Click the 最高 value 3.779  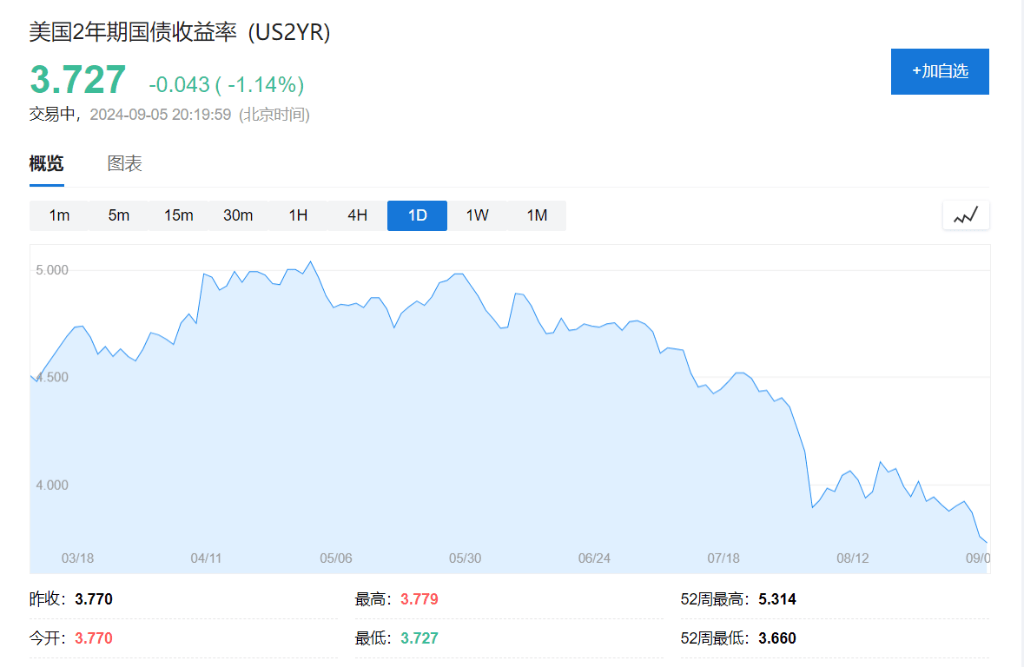pos(418,598)
